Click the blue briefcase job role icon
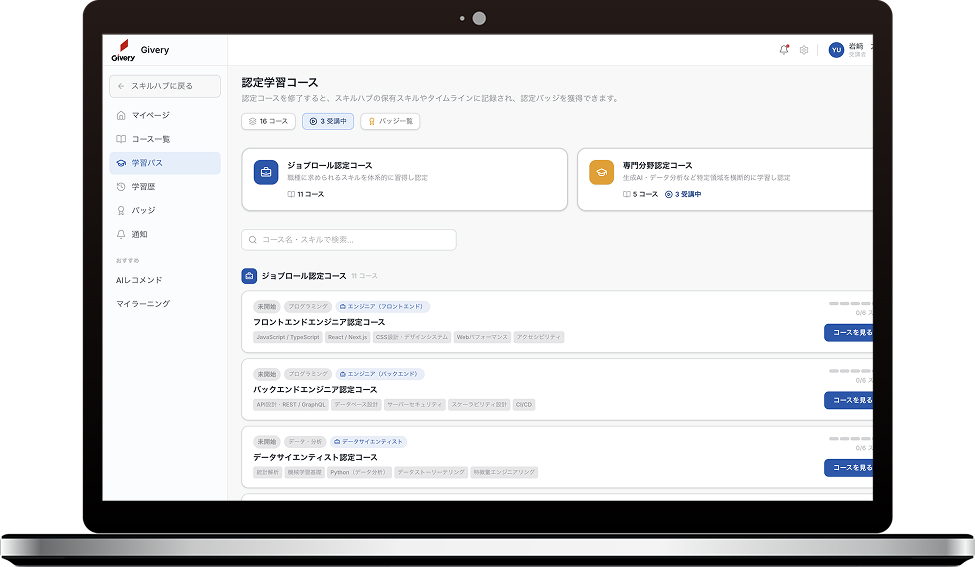Image resolution: width=975 pixels, height=567 pixels. coord(266,172)
